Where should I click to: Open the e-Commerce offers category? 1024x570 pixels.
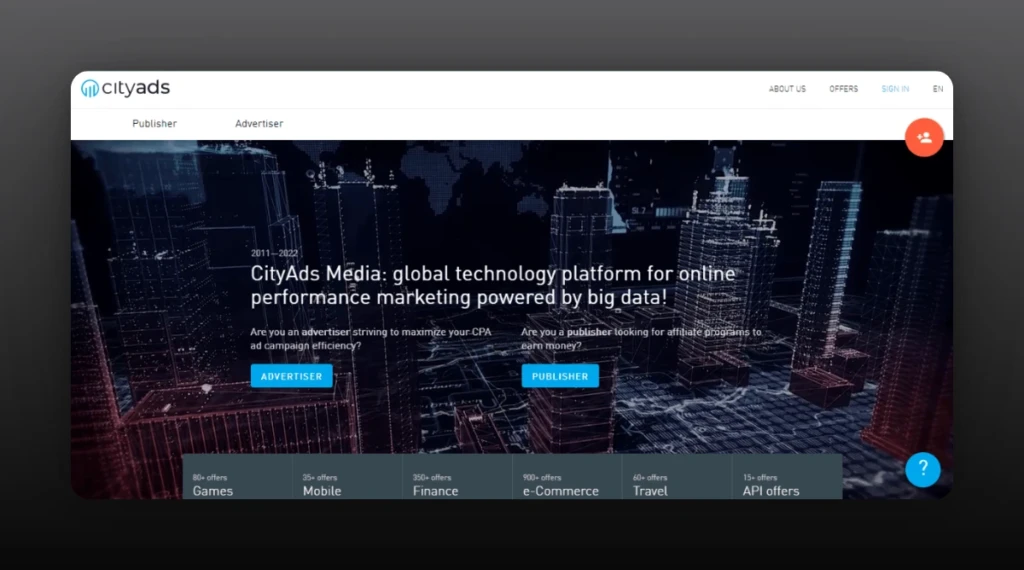click(x=567, y=477)
